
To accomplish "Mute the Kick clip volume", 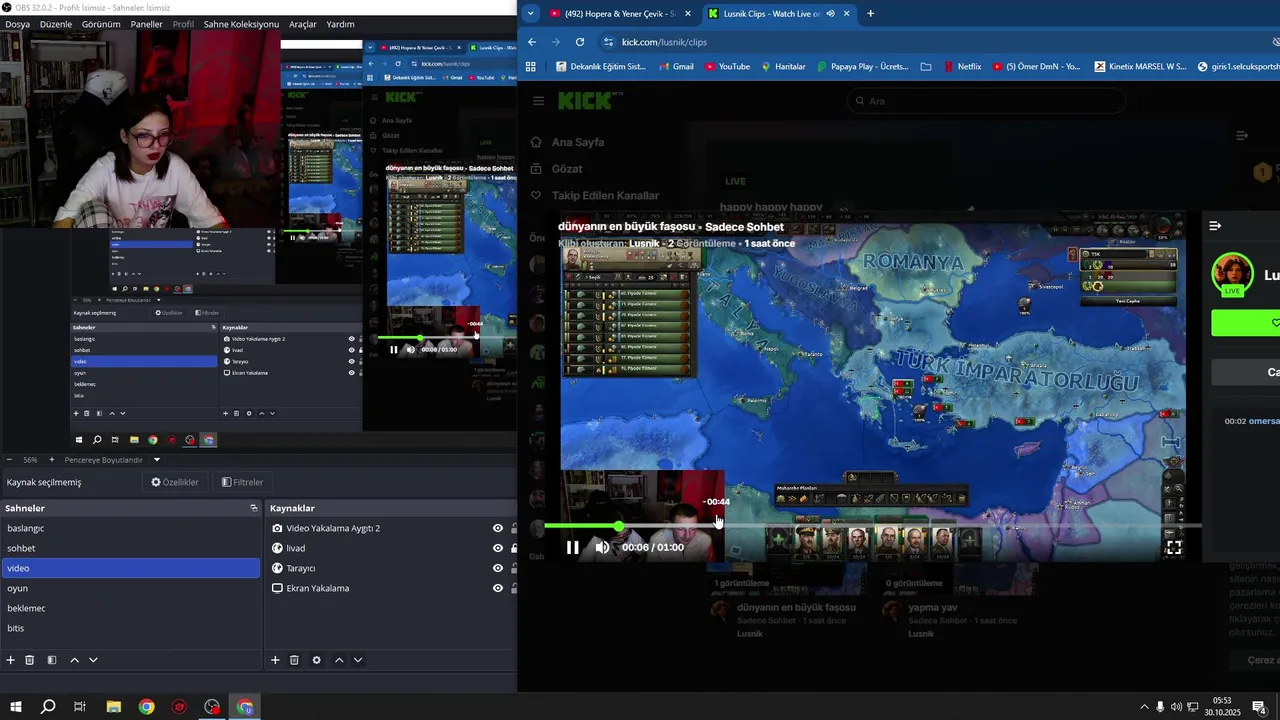I will tap(602, 547).
